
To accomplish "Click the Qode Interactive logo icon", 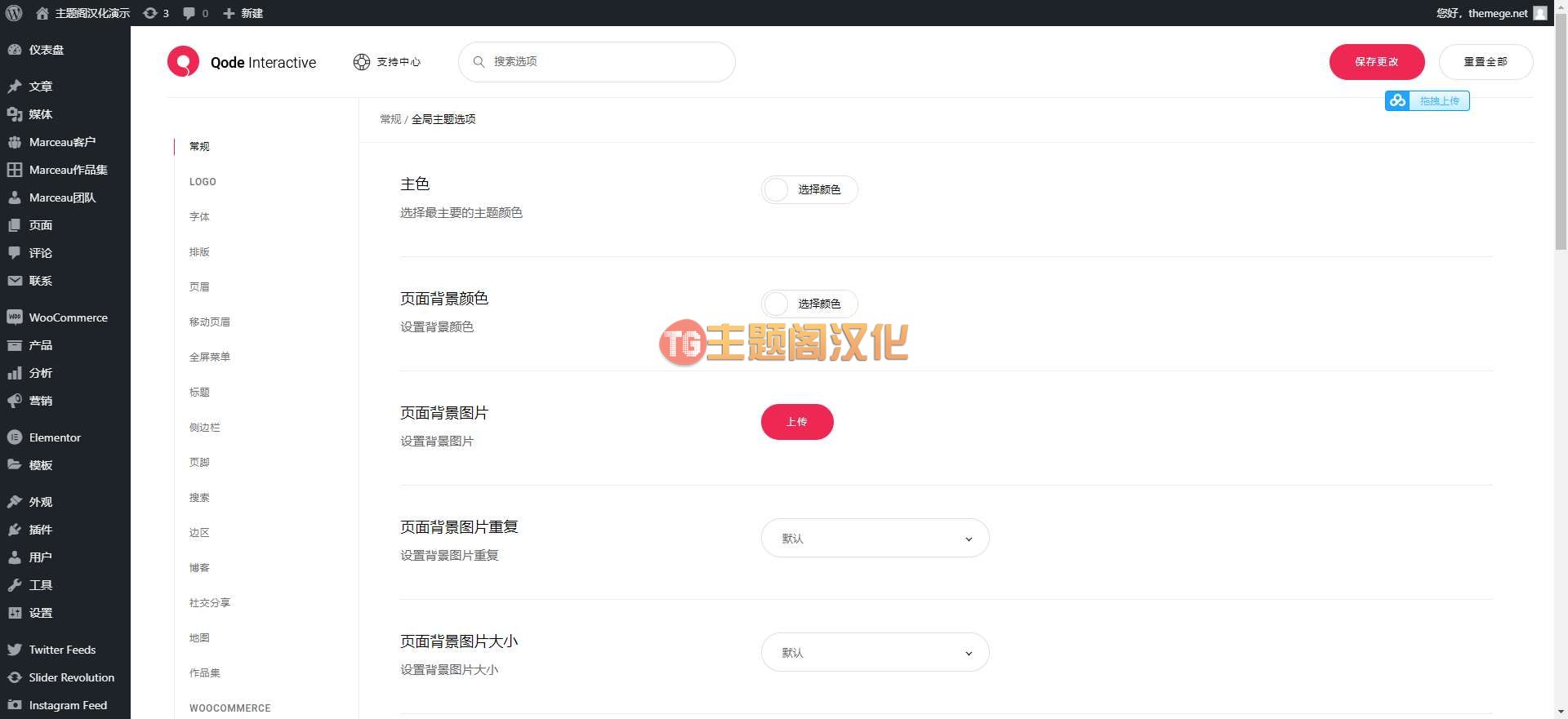I will pos(183,62).
